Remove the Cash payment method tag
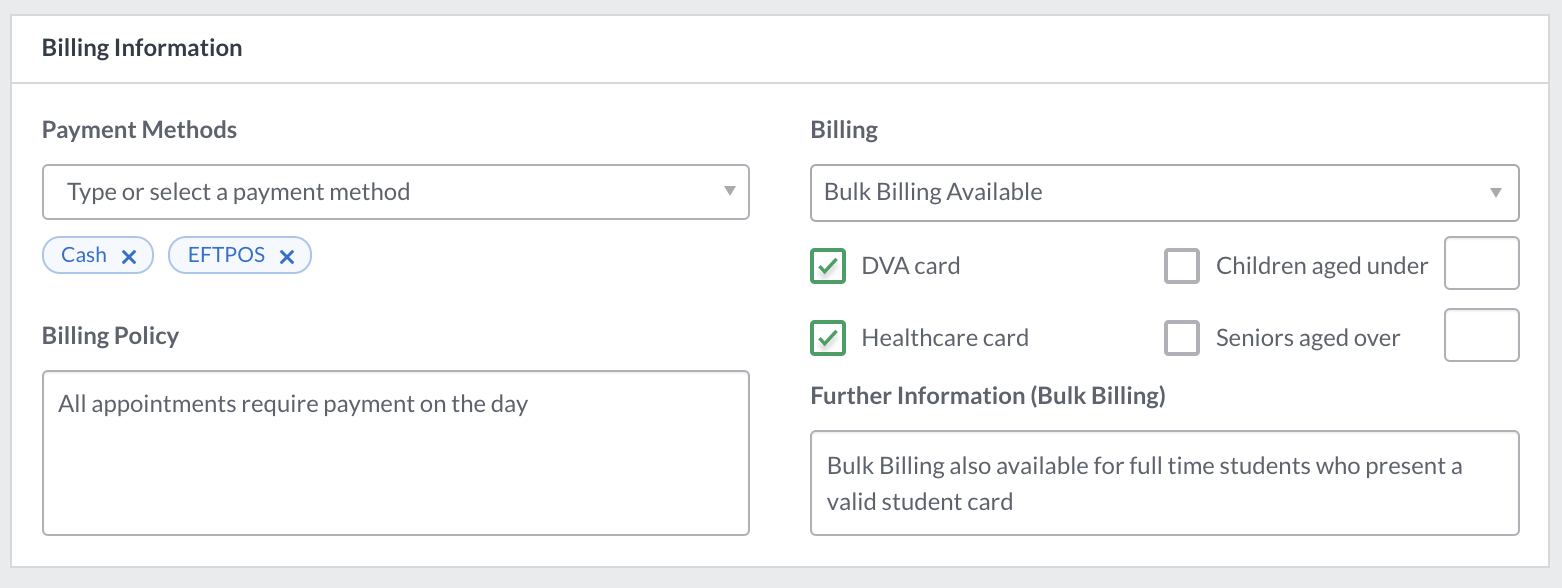The height and width of the screenshot is (588, 1562). click(x=128, y=256)
